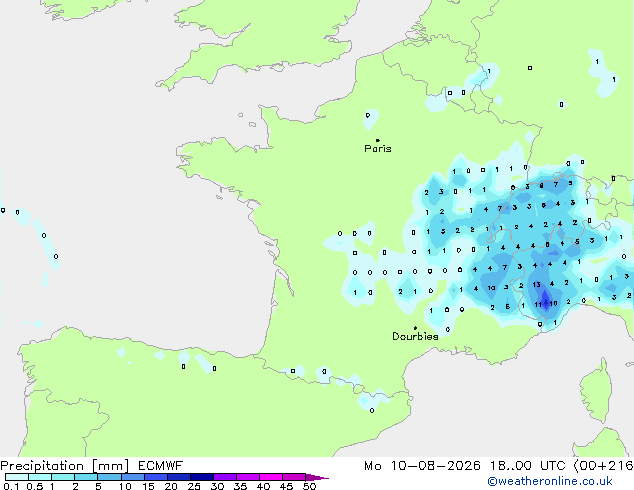Select the Dourbies city label
Image resolution: width=634 pixels, height=490 pixels.
click(415, 336)
